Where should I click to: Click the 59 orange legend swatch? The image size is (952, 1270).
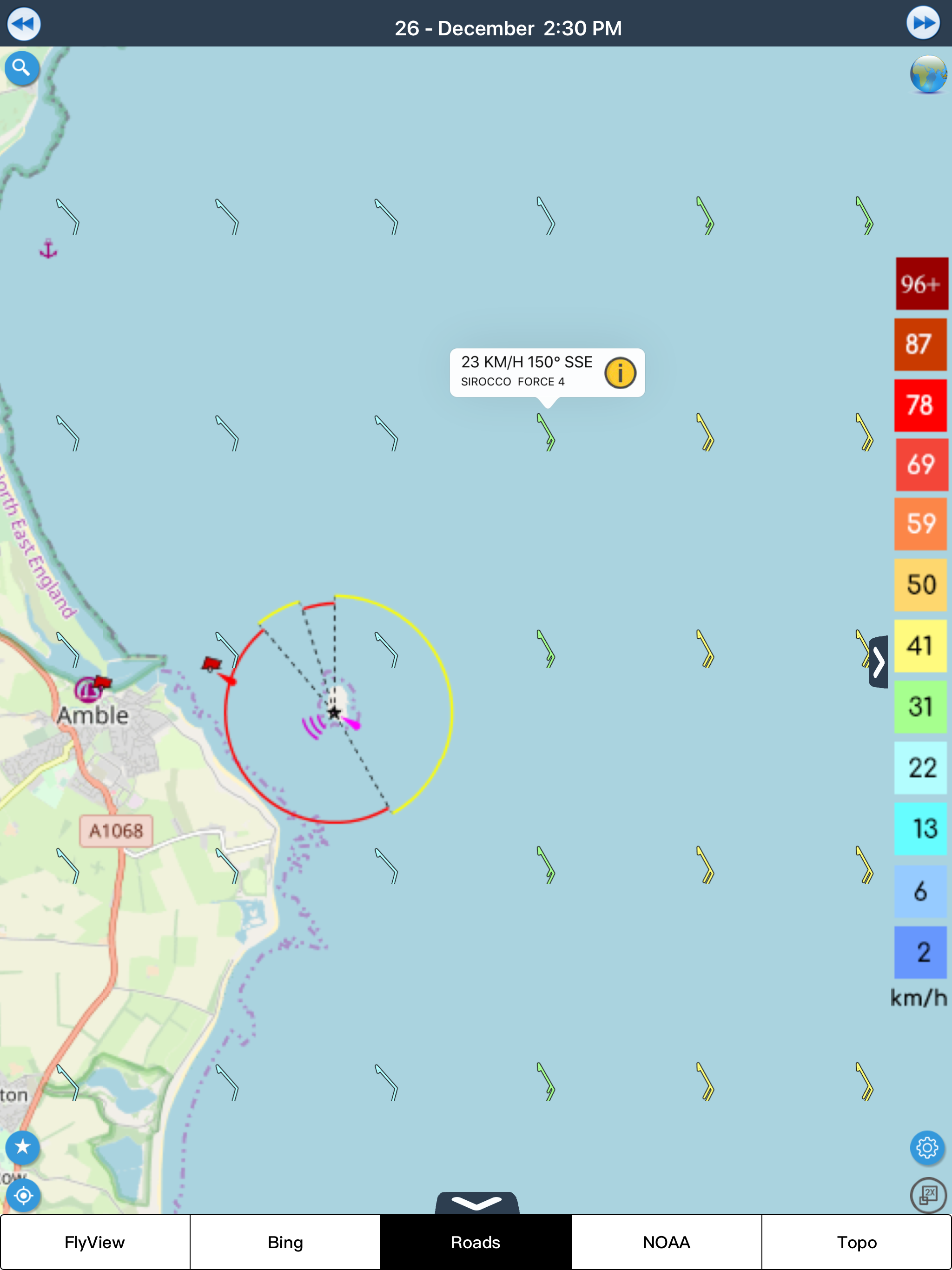point(920,523)
